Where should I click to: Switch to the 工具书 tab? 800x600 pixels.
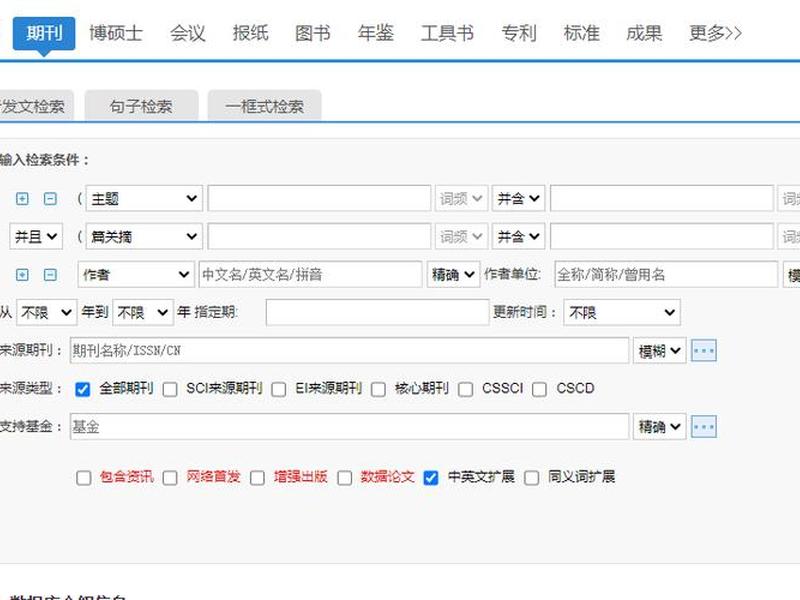(x=447, y=34)
